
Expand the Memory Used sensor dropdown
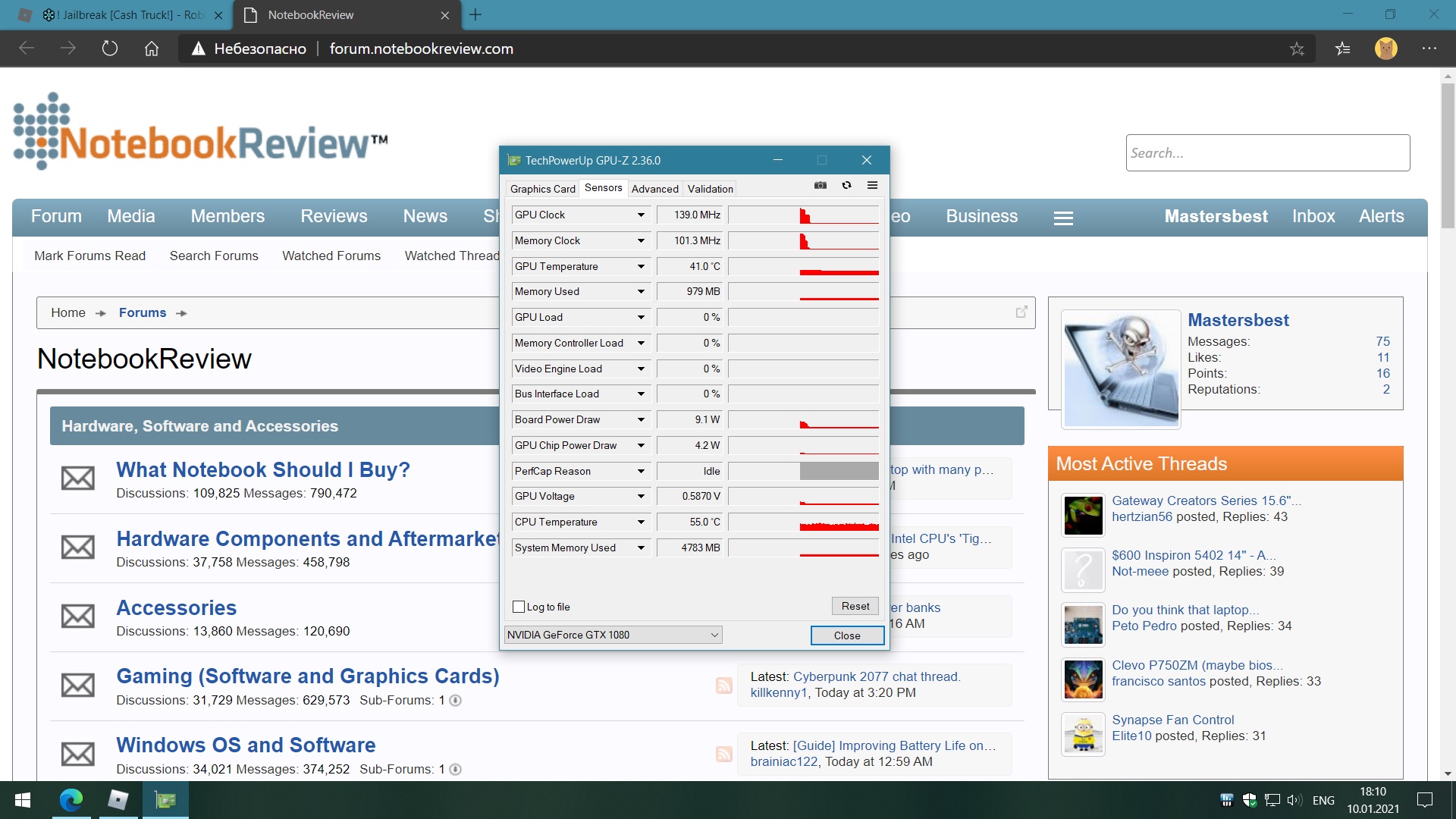pyautogui.click(x=641, y=291)
